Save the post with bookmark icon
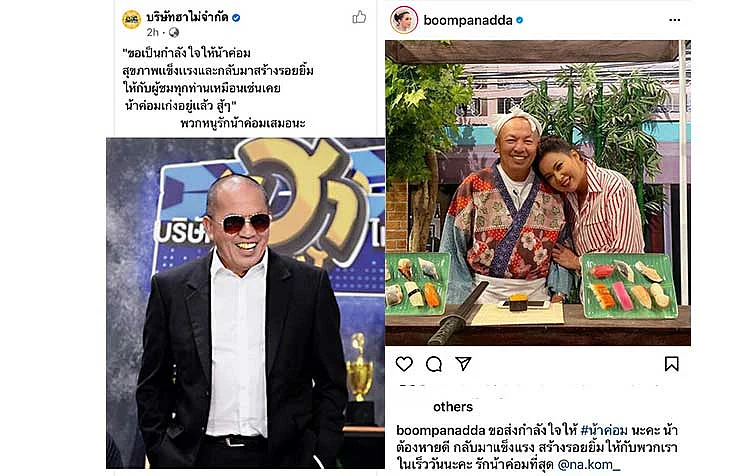 tap(672, 364)
